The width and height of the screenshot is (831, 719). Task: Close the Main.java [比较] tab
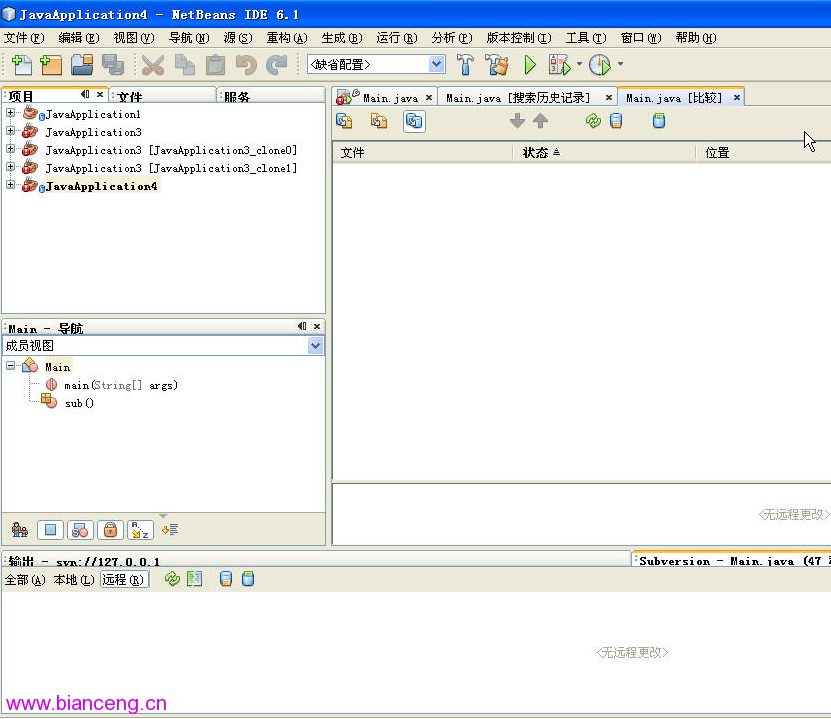(737, 97)
